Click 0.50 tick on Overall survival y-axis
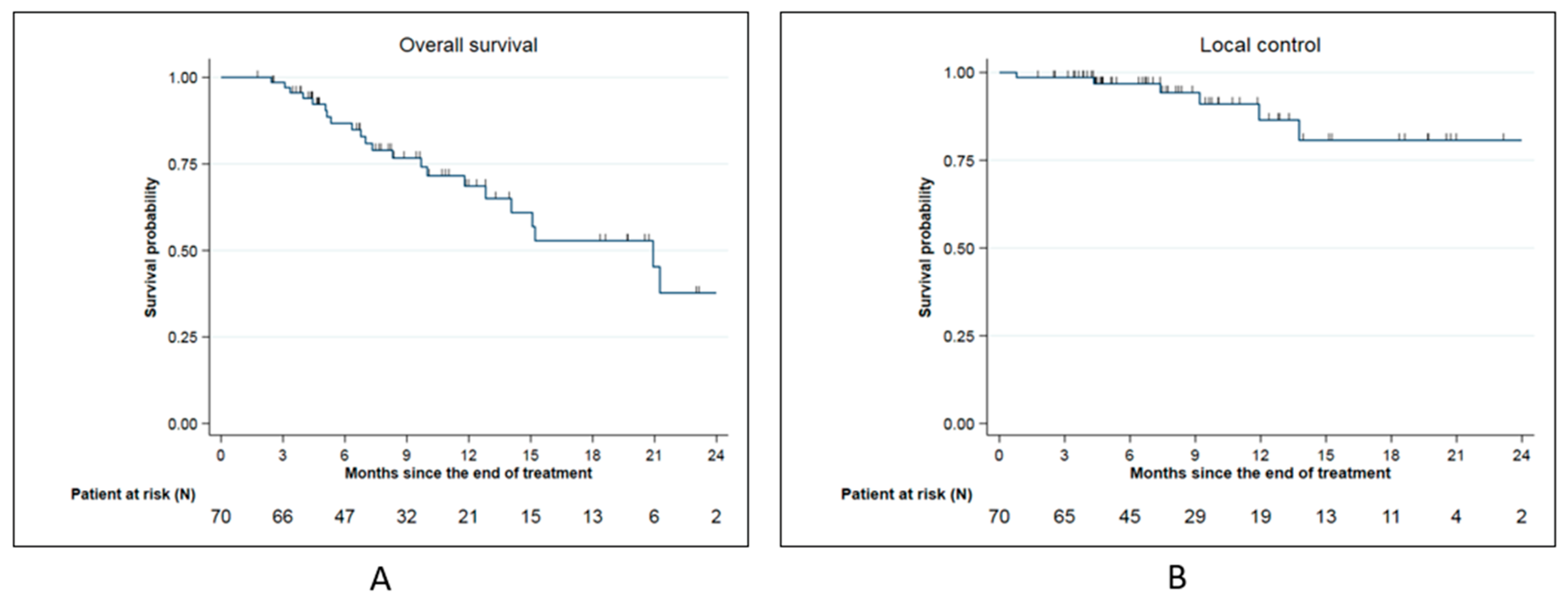This screenshot has width=1568, height=602. click(182, 251)
